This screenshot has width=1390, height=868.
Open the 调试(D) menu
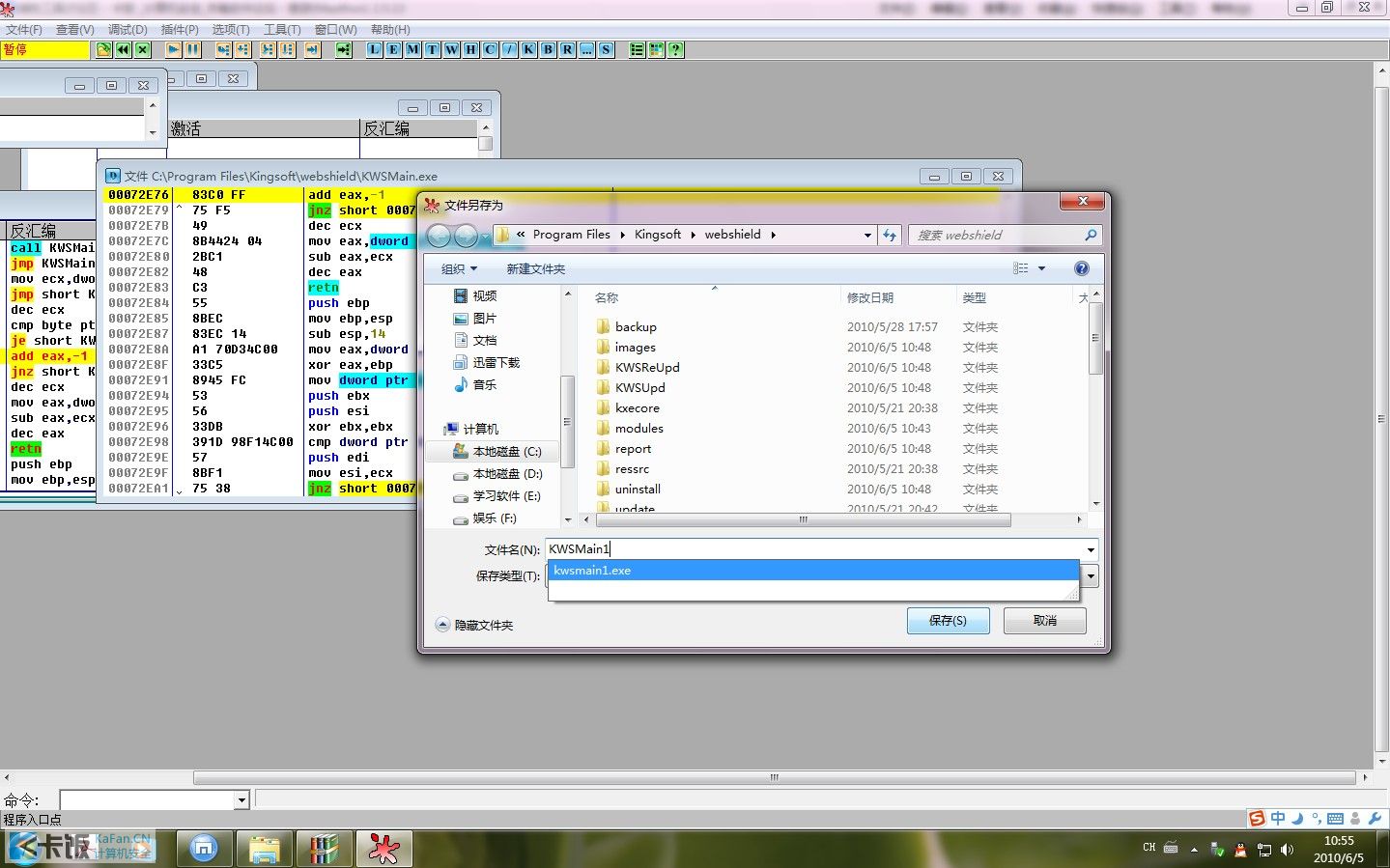coord(128,30)
